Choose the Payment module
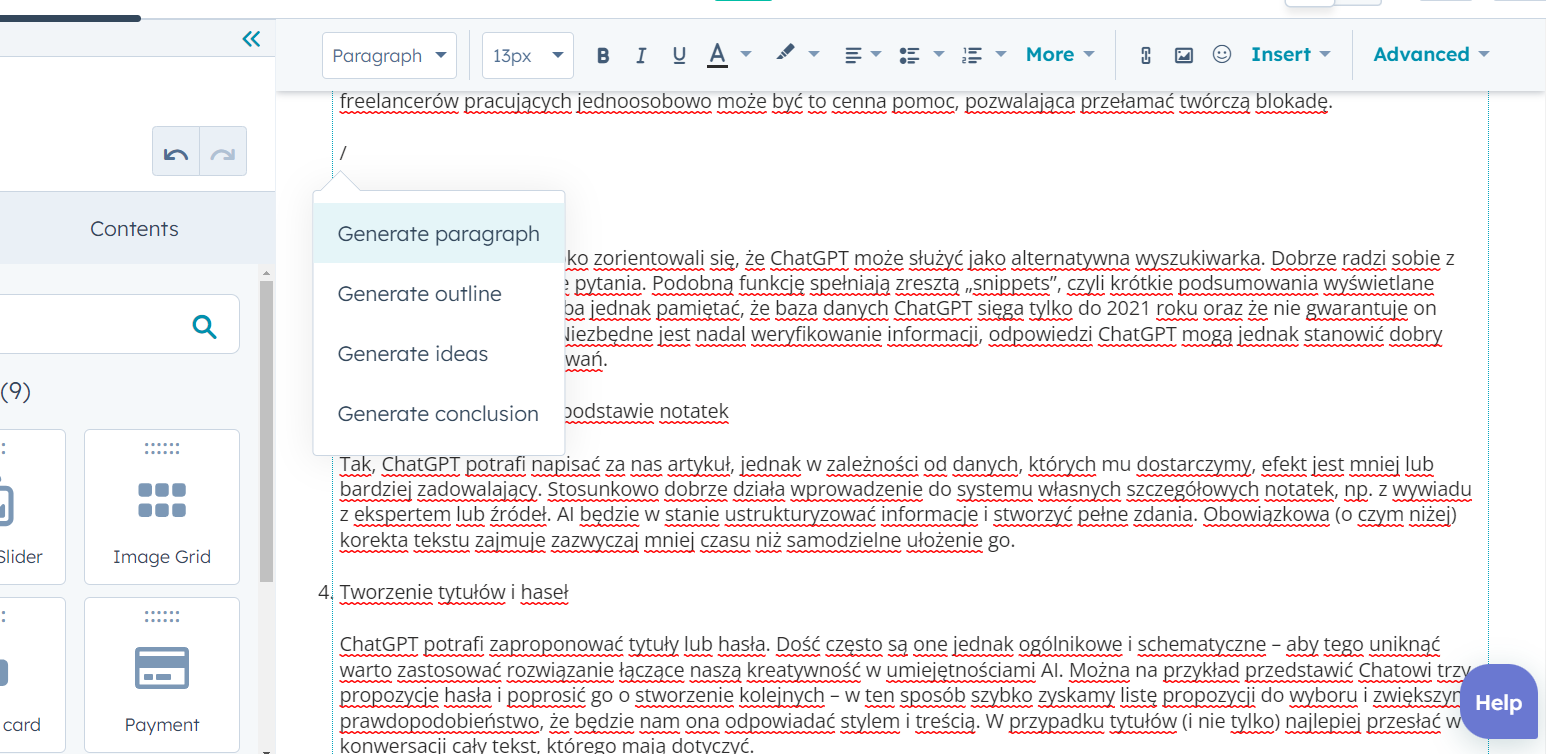The height and width of the screenshot is (754, 1546). click(162, 675)
